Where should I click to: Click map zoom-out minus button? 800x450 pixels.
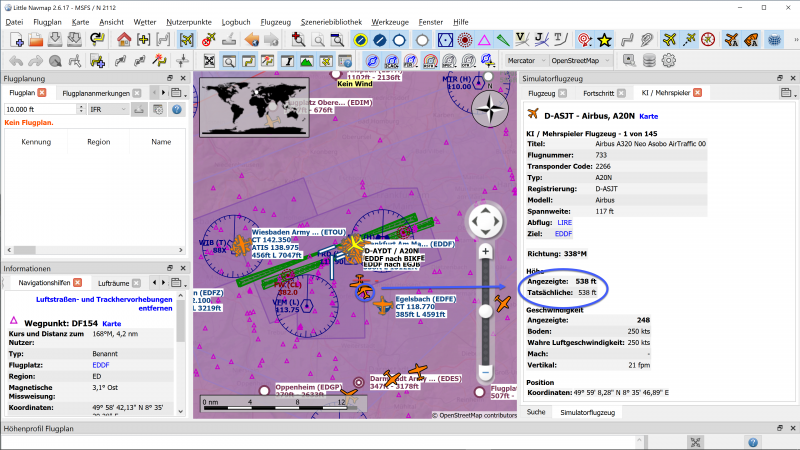[x=485, y=372]
